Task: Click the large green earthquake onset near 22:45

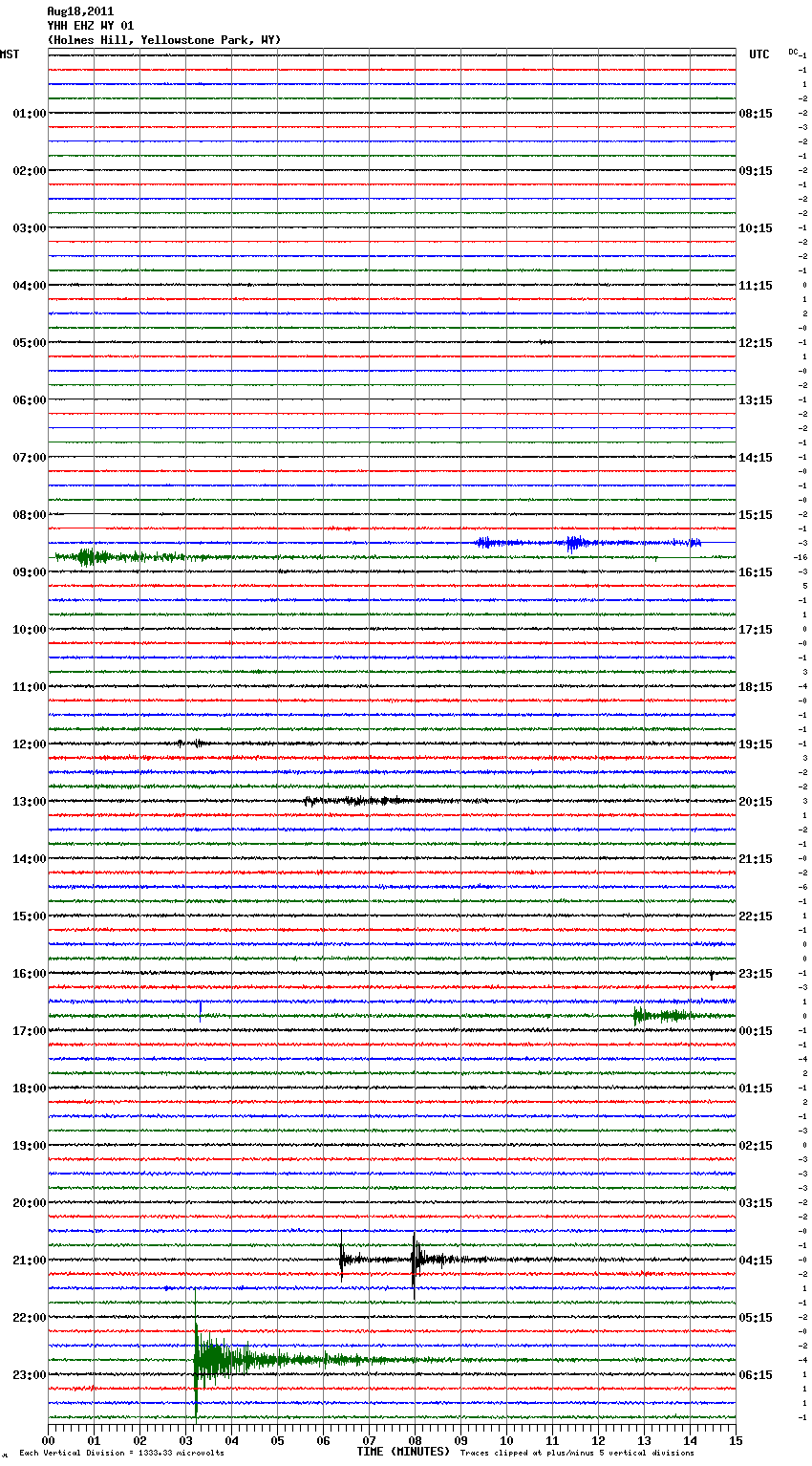Action: [x=197, y=1352]
